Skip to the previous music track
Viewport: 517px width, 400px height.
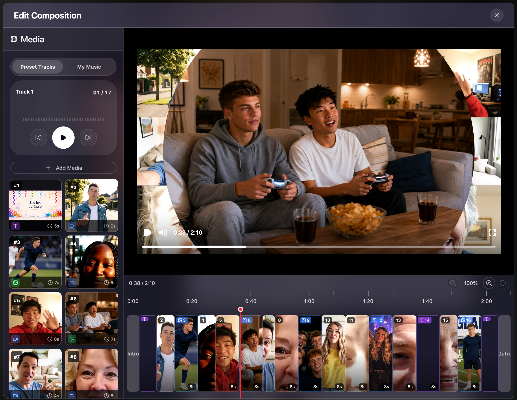38,137
